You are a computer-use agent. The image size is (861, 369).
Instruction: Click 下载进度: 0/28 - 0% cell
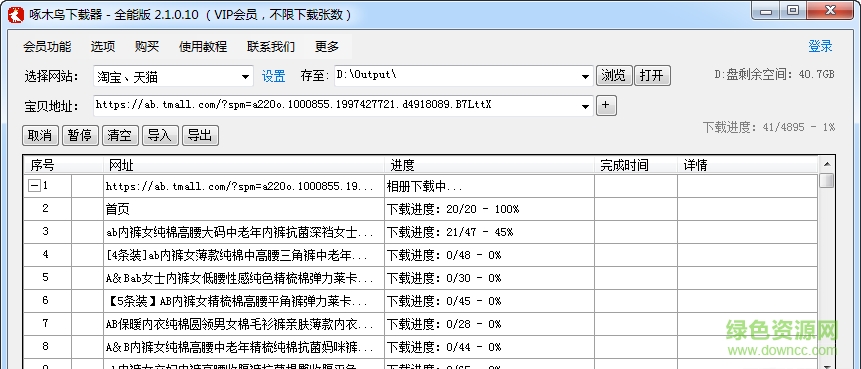[489, 325]
